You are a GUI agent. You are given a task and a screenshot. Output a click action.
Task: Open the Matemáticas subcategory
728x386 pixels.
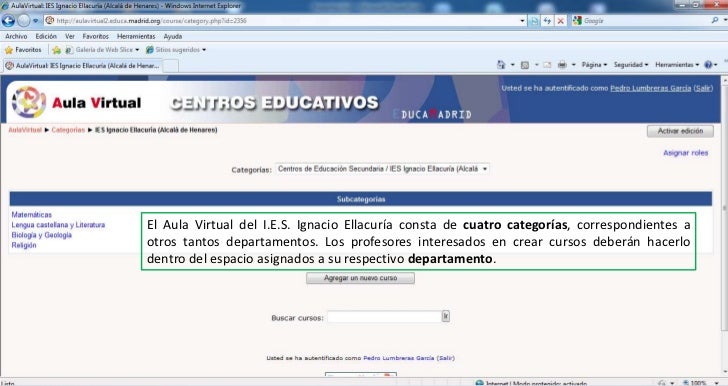tap(32, 215)
